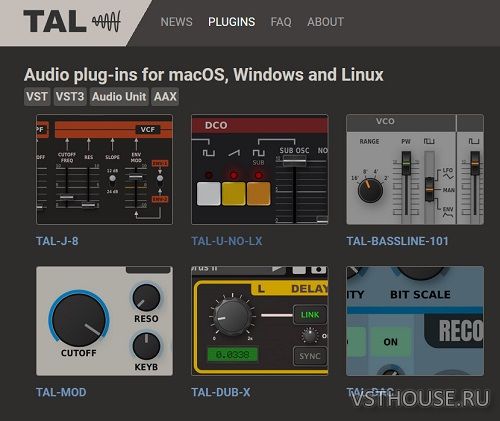Follow the TAL-DUB-X link
This screenshot has height=421, width=500.
(x=221, y=392)
